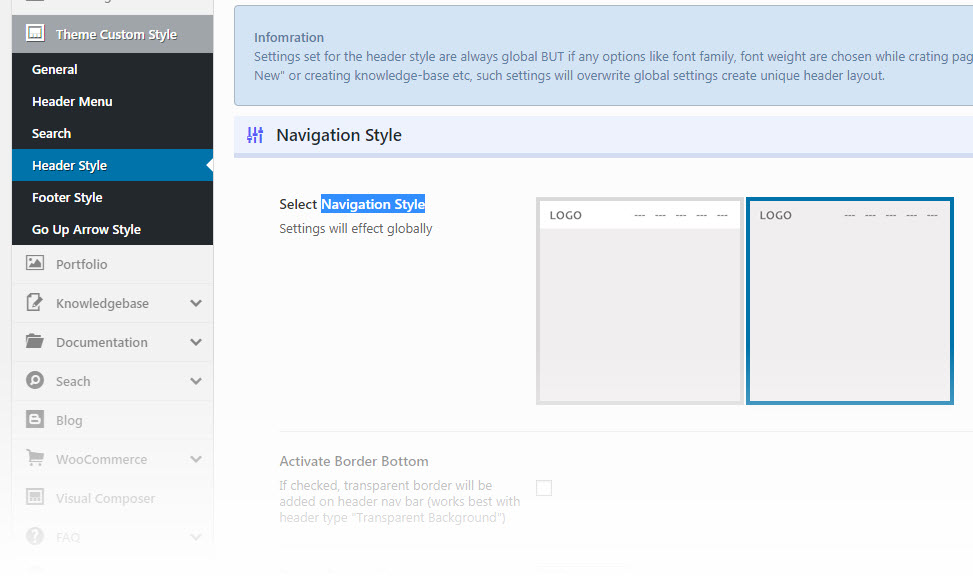The image size is (973, 576).
Task: Click the Knowledgebase edit icon
Action: pyautogui.click(x=35, y=303)
